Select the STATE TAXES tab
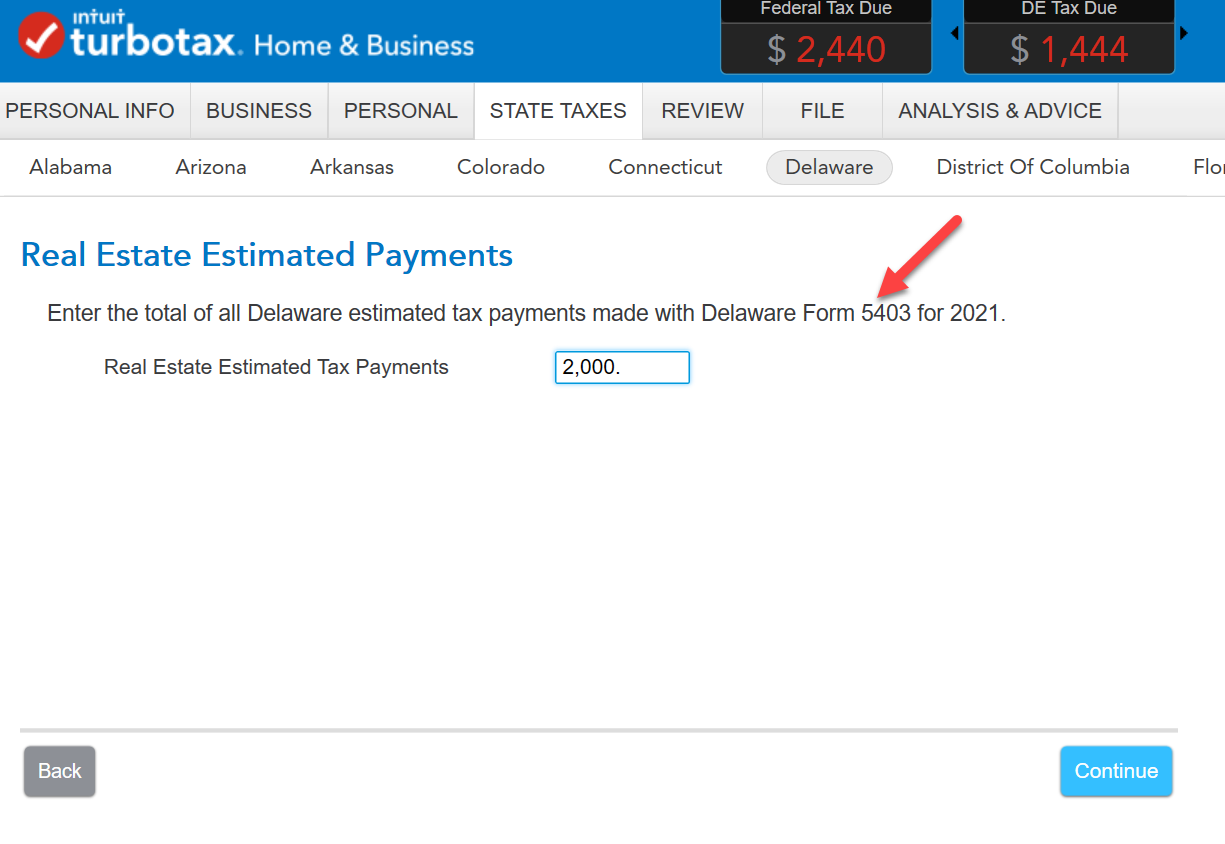1225x844 pixels. coord(558,111)
